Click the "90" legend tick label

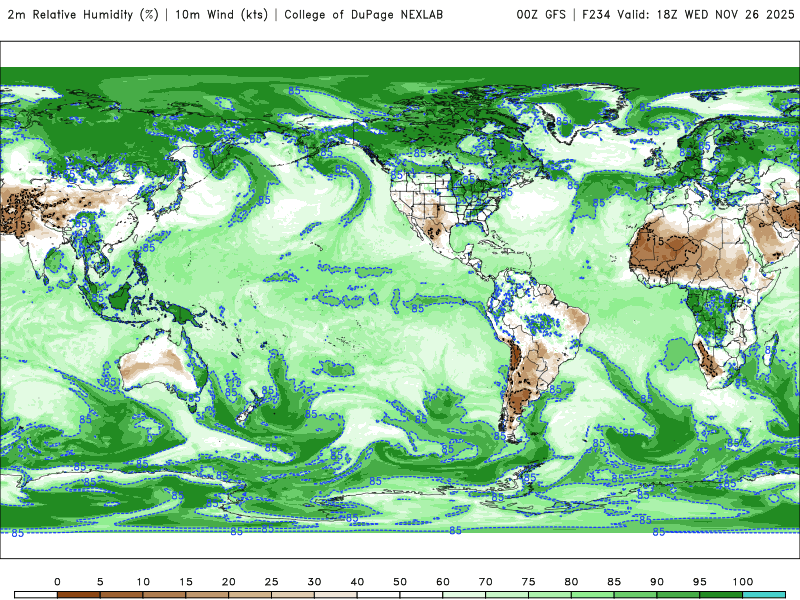tap(657, 582)
